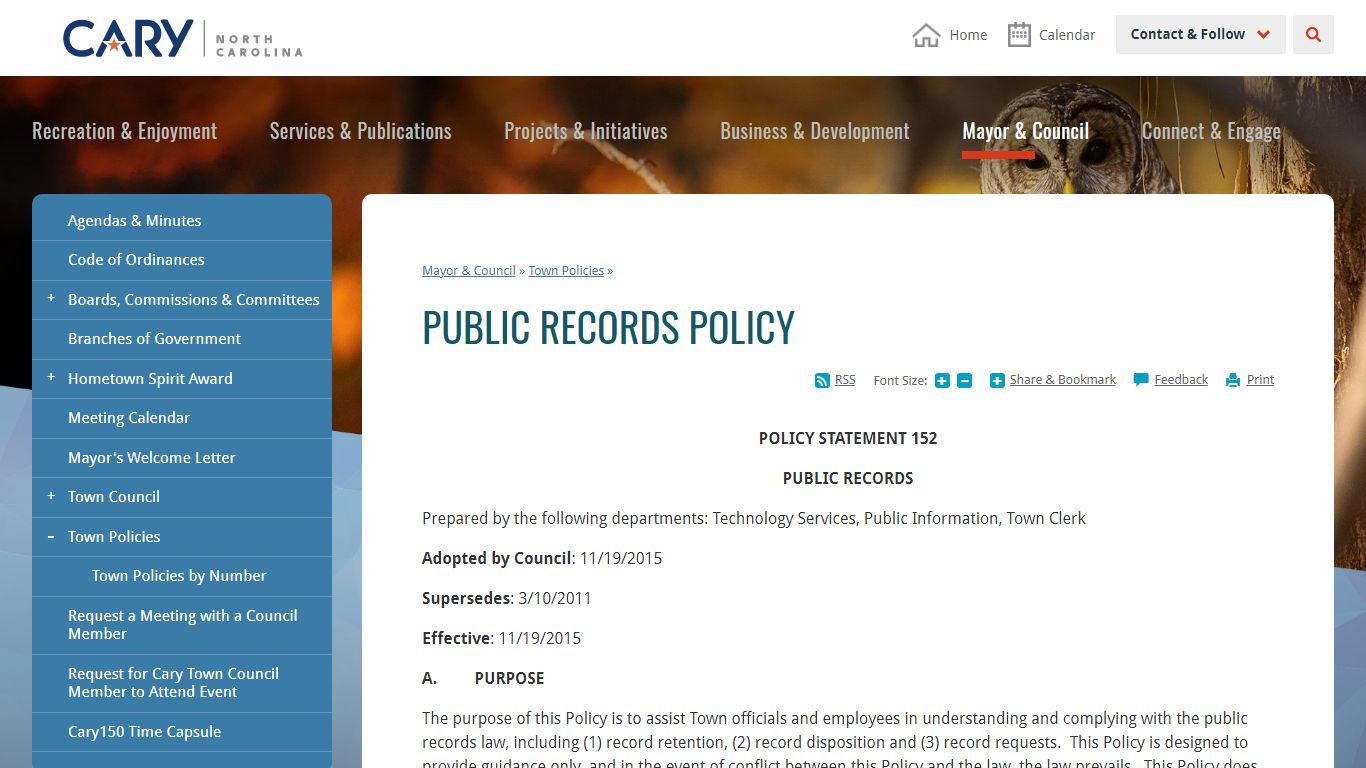Open Projects & Initiatives menu

585,131
